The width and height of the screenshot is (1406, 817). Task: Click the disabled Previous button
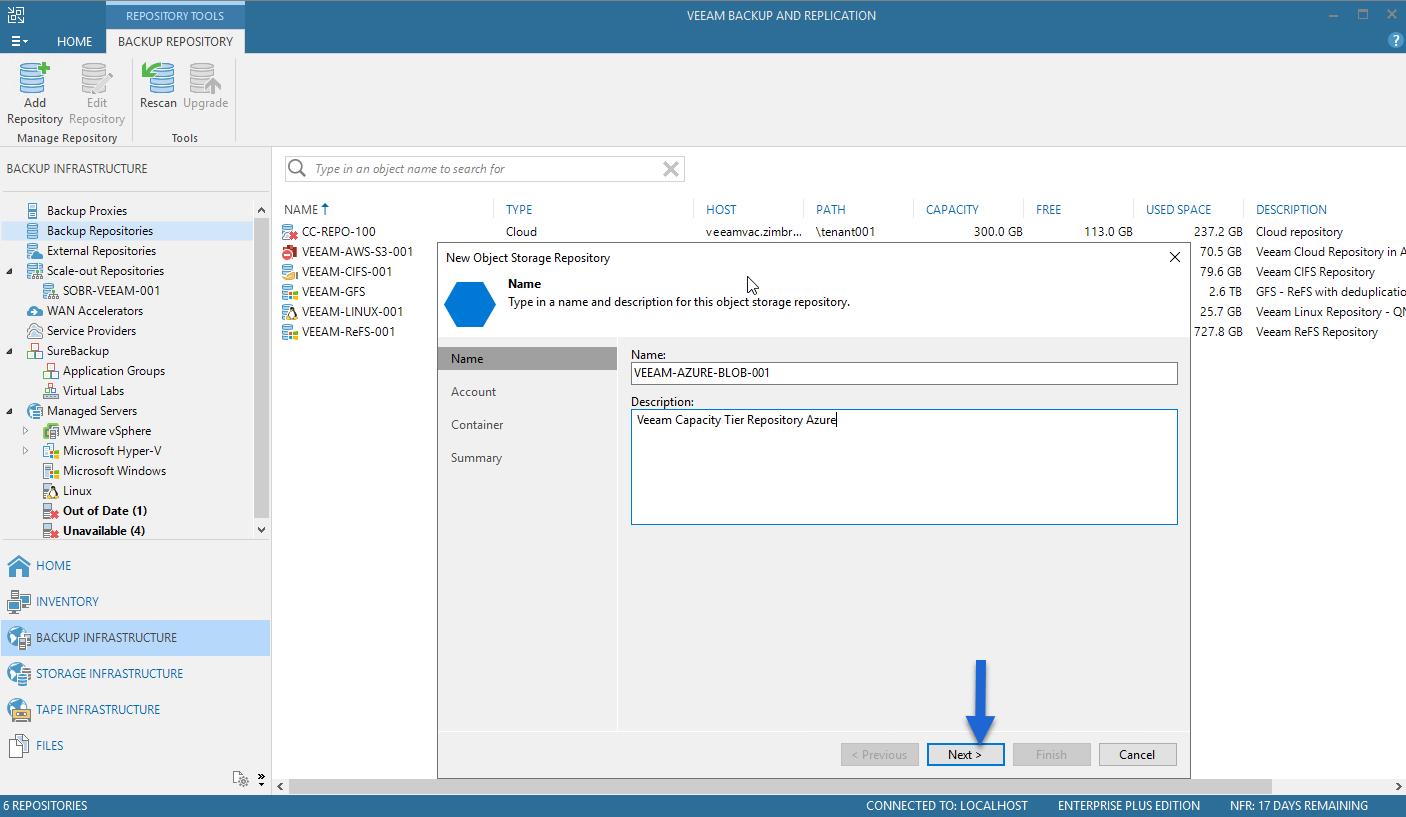(x=880, y=755)
